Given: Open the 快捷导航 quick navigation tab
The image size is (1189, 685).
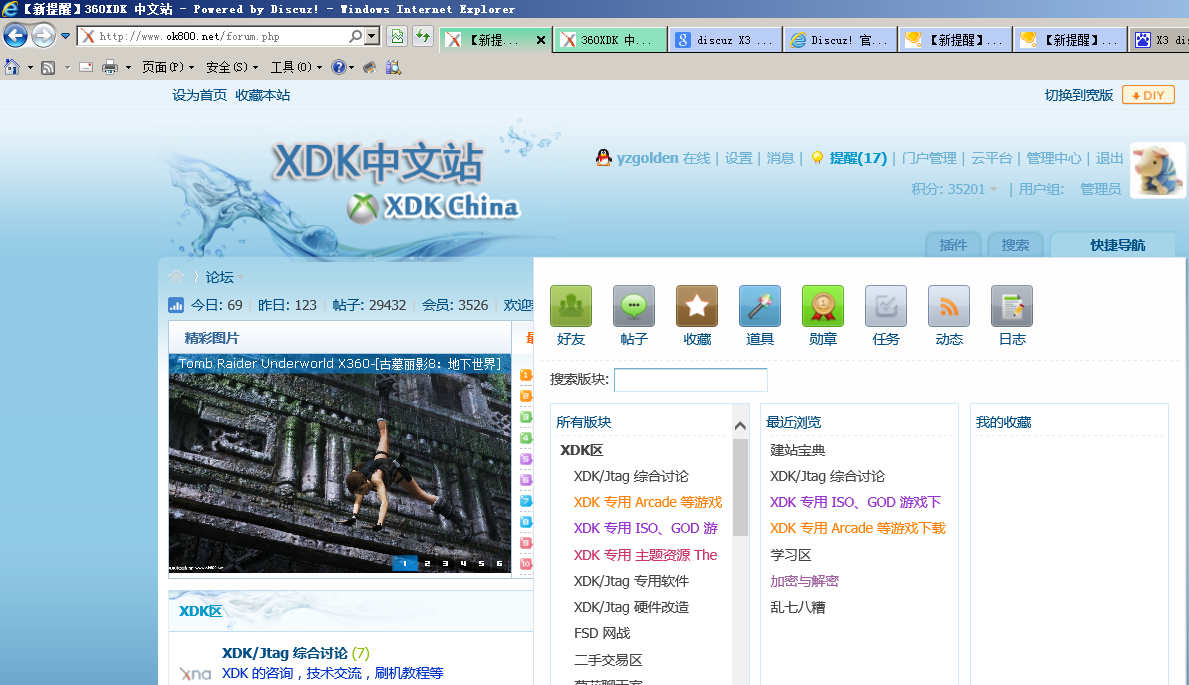Looking at the screenshot, I should [1117, 245].
